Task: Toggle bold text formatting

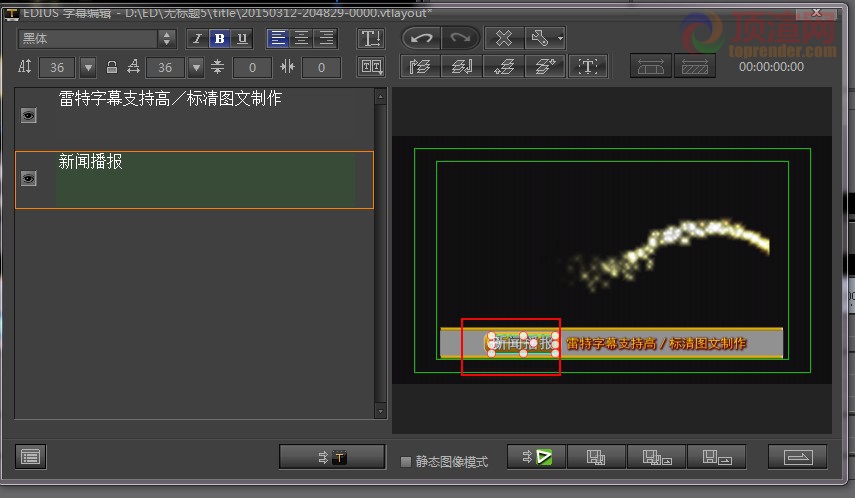Action: (219, 39)
